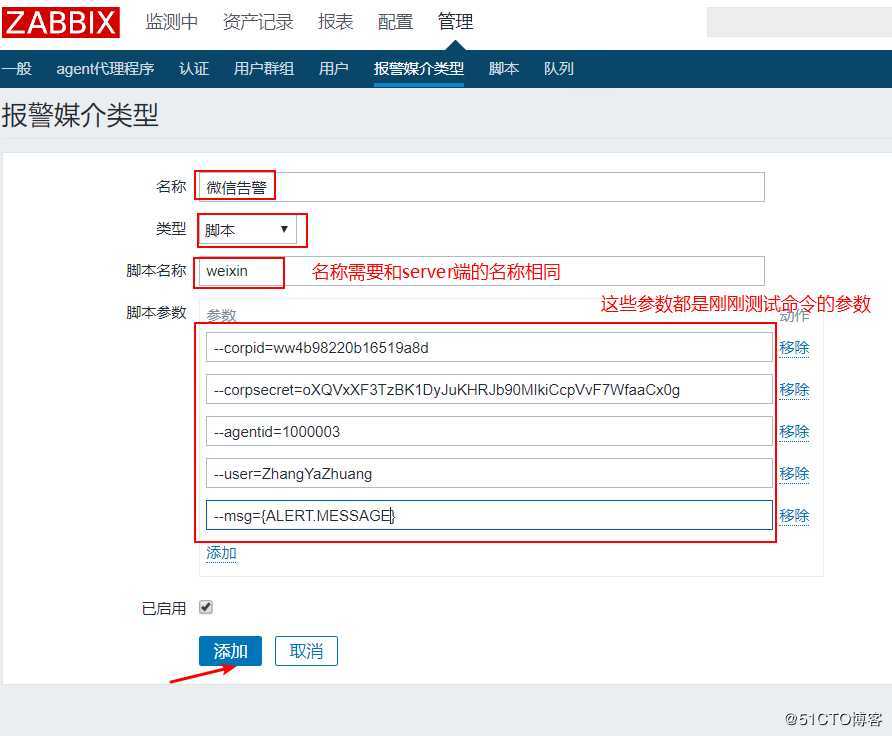
Task: Click the search box in header
Action: (799, 22)
